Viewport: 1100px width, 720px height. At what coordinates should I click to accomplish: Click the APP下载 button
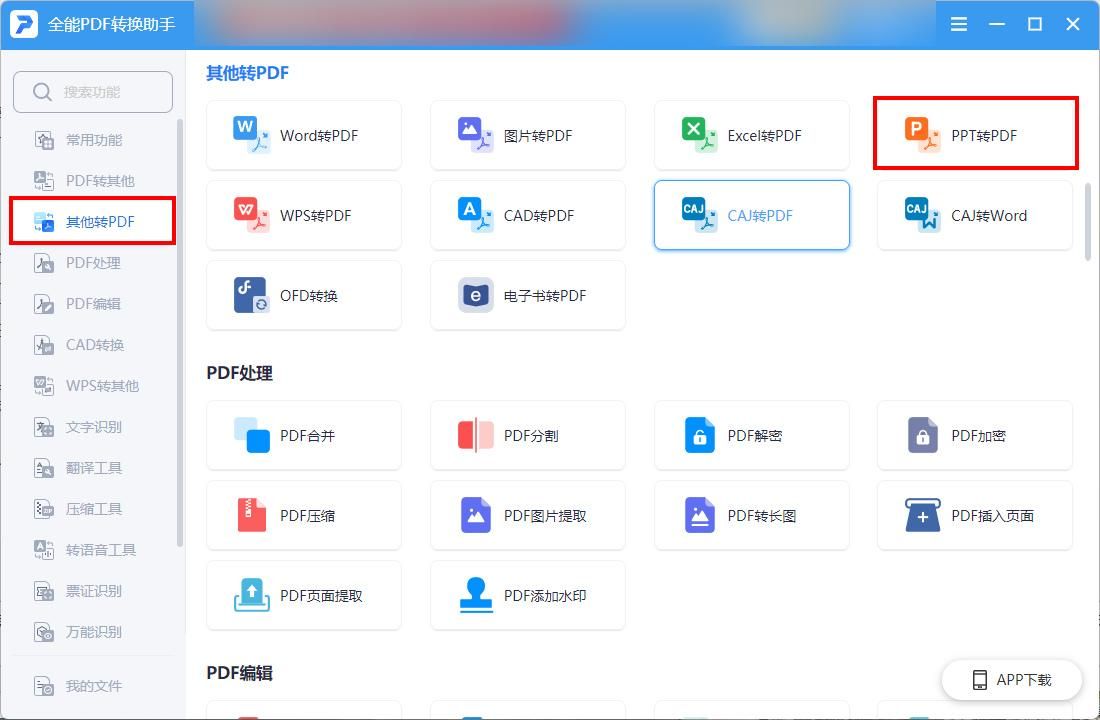1012,679
